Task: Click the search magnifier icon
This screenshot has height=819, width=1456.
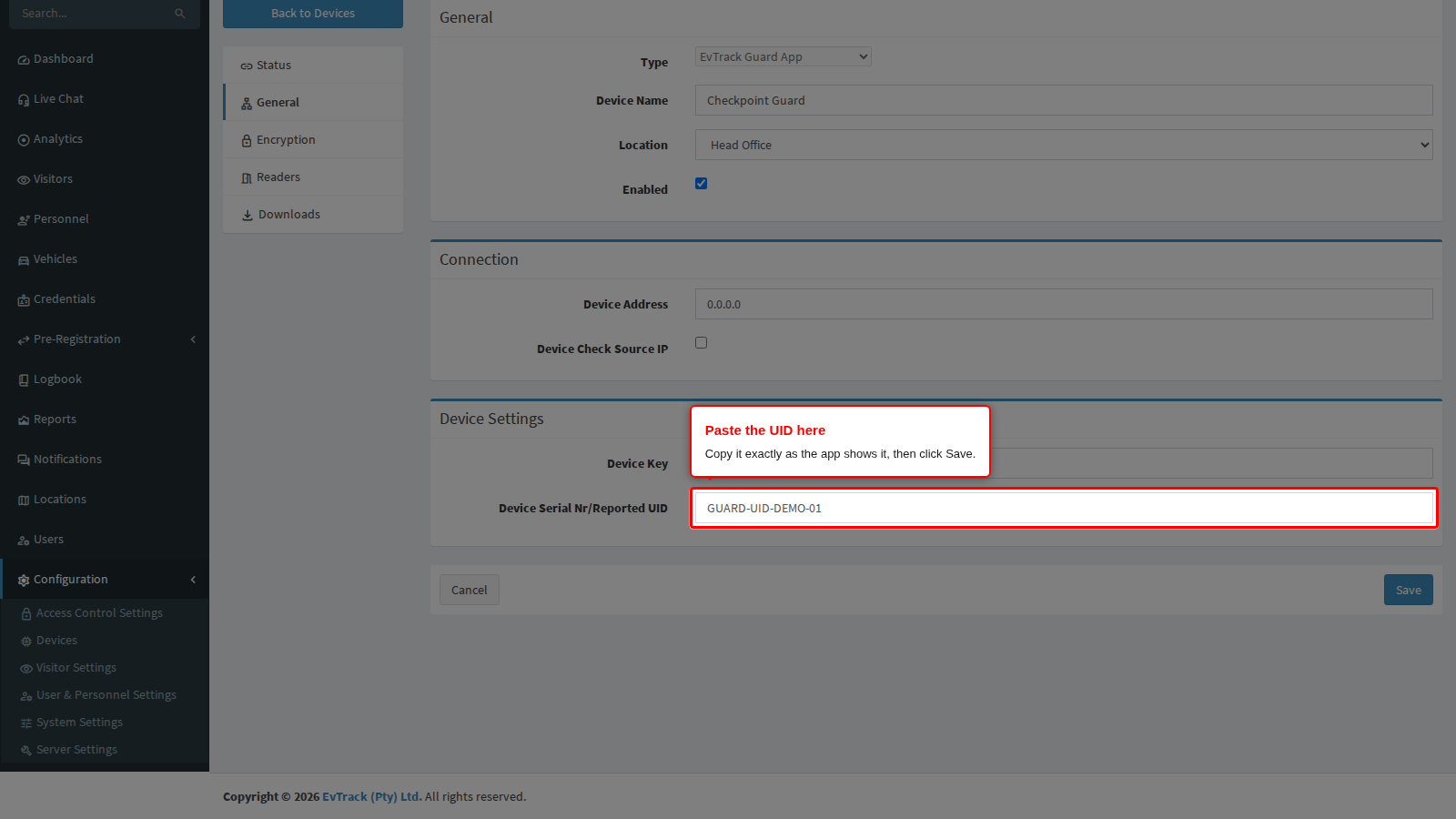Action: pos(180,14)
